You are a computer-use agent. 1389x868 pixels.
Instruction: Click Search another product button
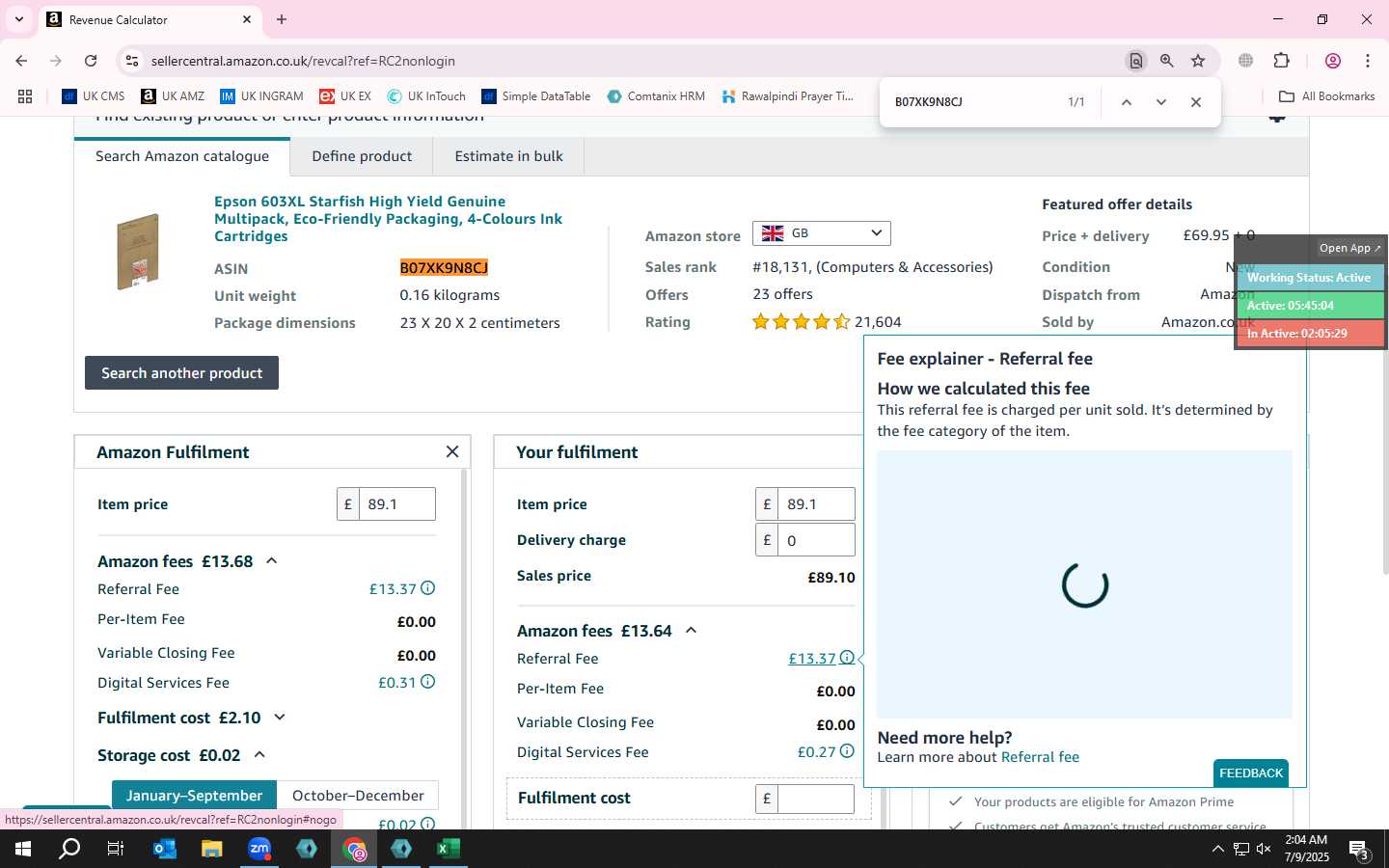click(181, 373)
